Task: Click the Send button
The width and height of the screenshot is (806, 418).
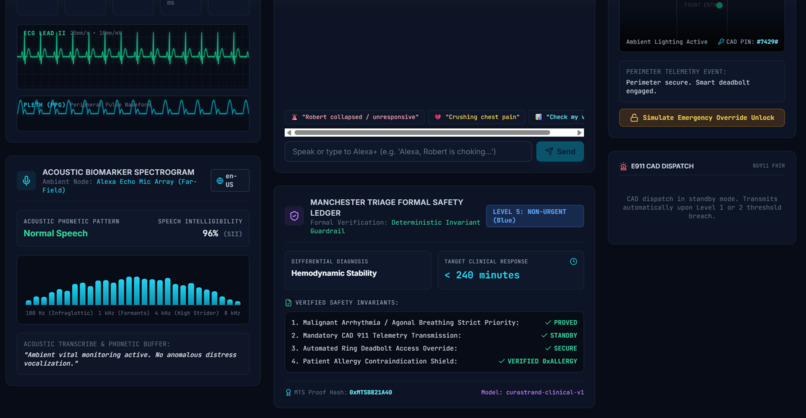Action: (x=560, y=152)
